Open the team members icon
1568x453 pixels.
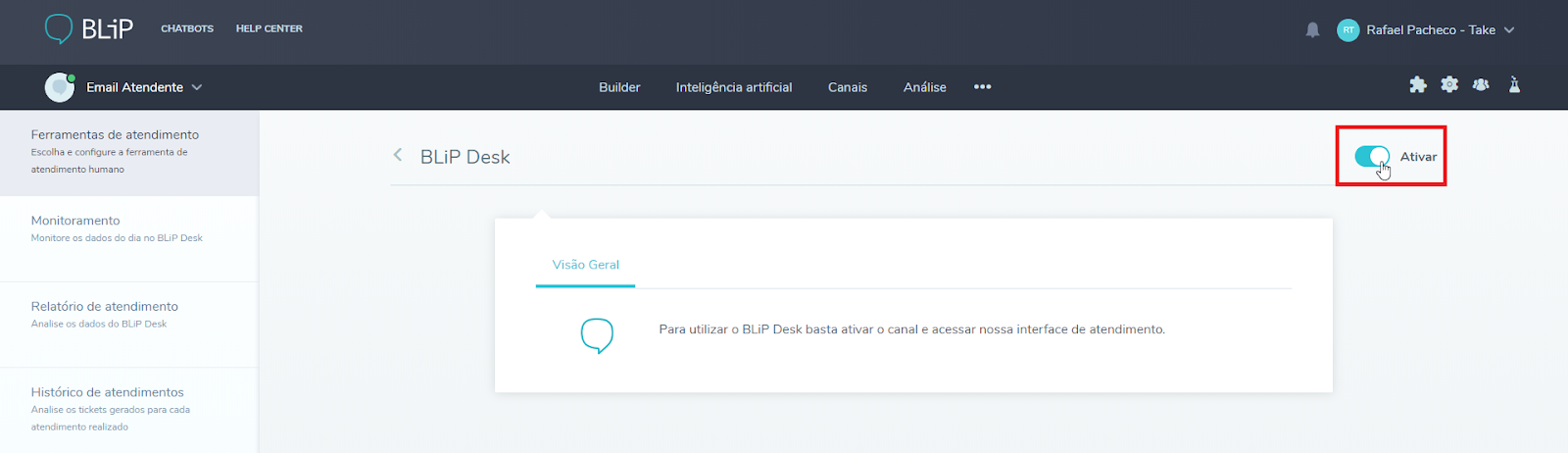1481,85
